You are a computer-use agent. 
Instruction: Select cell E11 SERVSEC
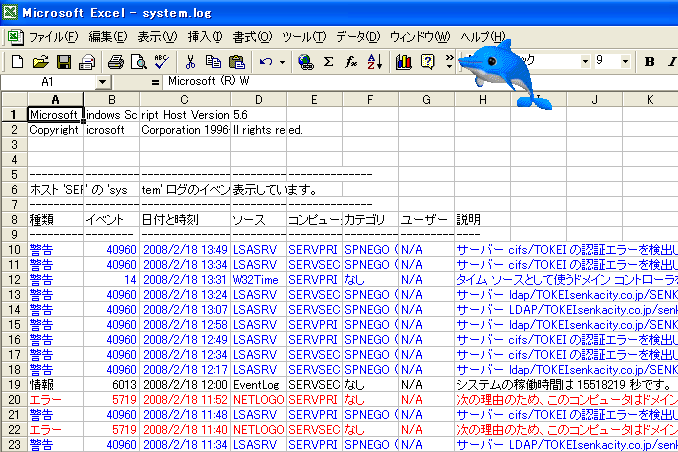pos(314,265)
